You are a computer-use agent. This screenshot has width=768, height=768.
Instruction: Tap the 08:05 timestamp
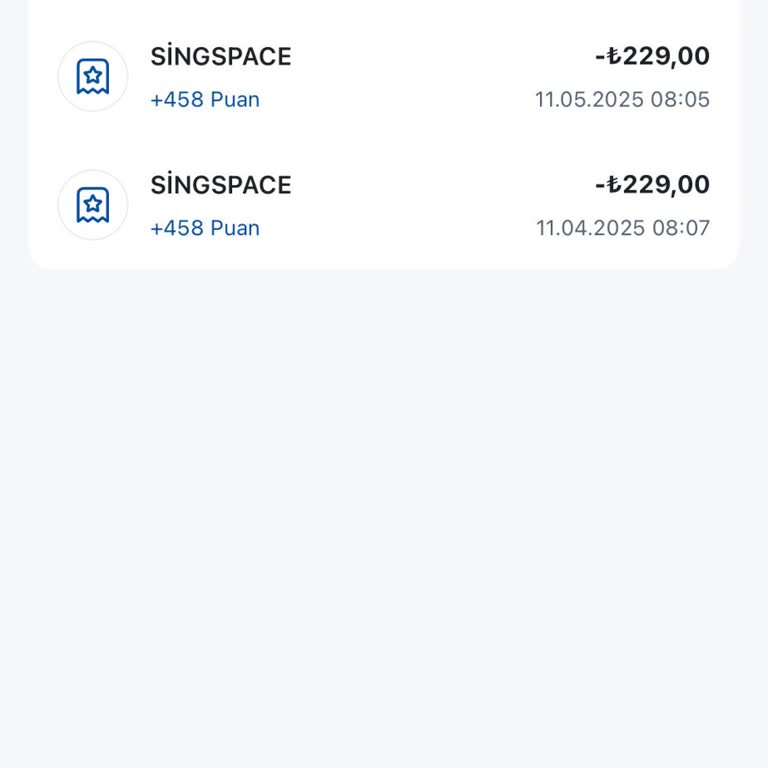click(x=681, y=100)
